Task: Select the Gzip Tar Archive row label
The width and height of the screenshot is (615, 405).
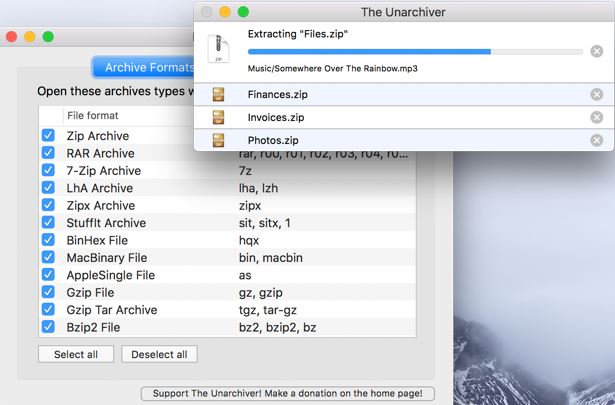Action: tap(112, 310)
